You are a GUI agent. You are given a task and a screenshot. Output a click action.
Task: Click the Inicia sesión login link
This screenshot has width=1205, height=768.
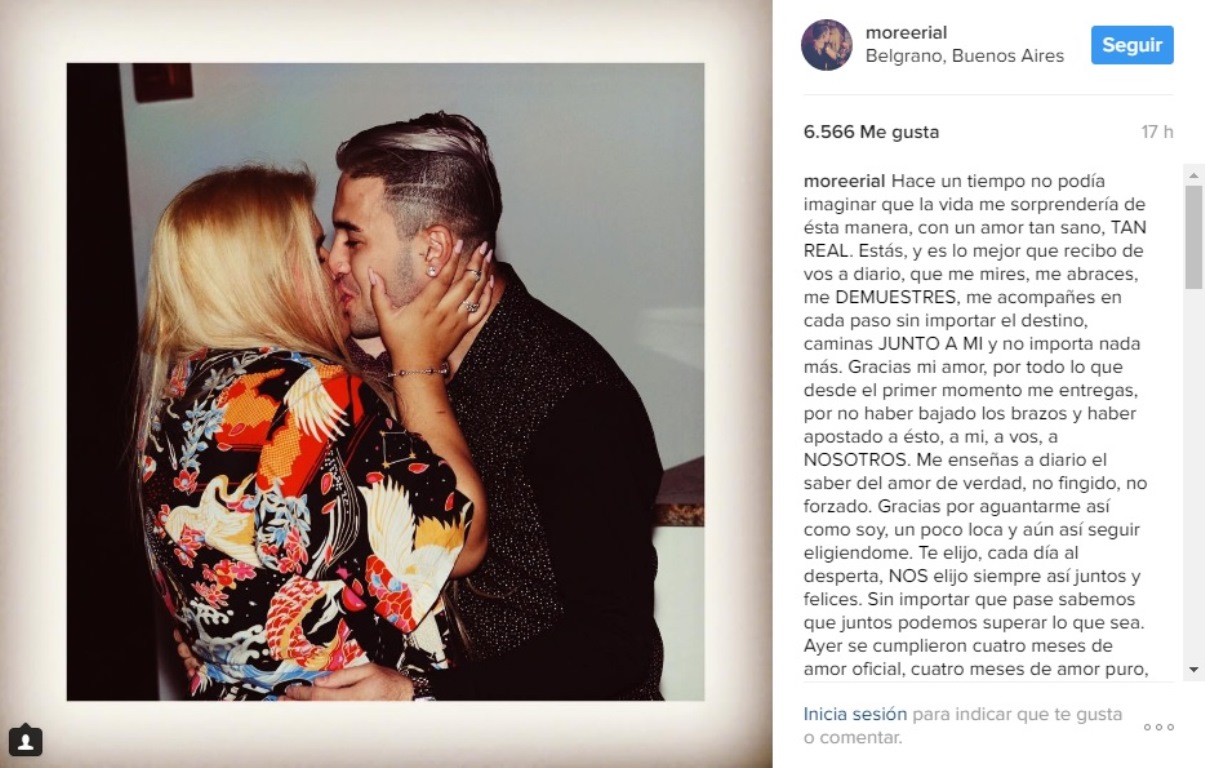click(855, 714)
